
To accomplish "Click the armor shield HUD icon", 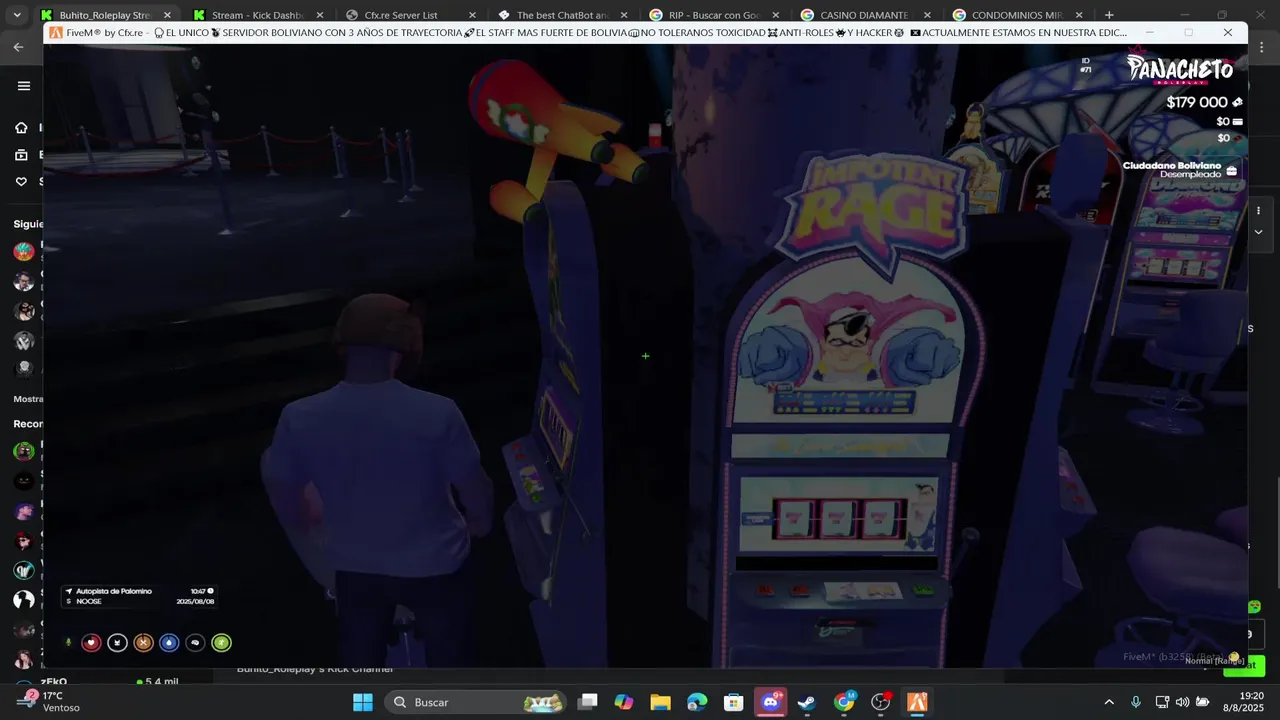I will click(117, 643).
